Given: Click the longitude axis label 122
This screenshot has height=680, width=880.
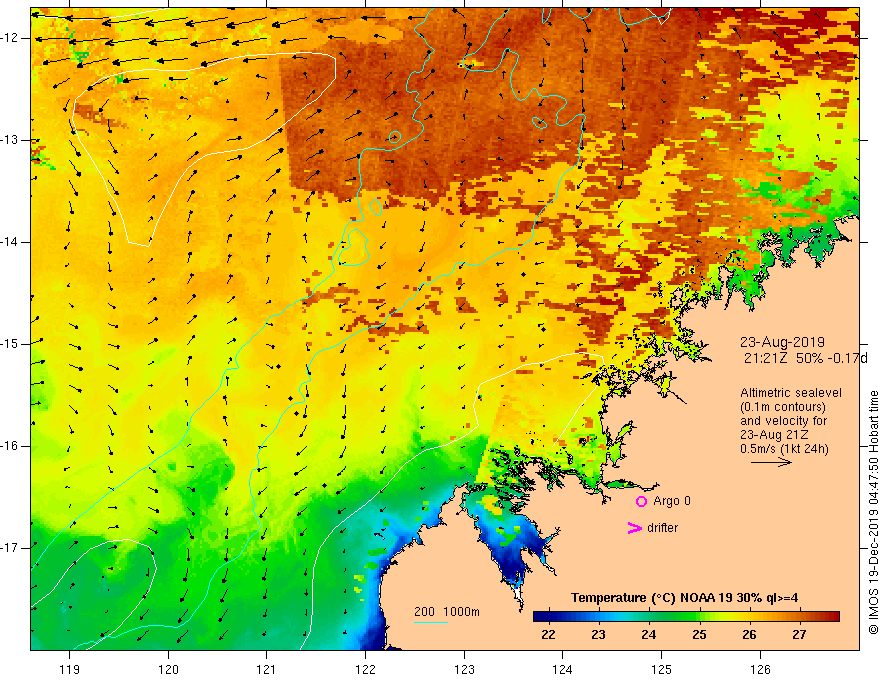Looking at the screenshot, I should 365,669.
